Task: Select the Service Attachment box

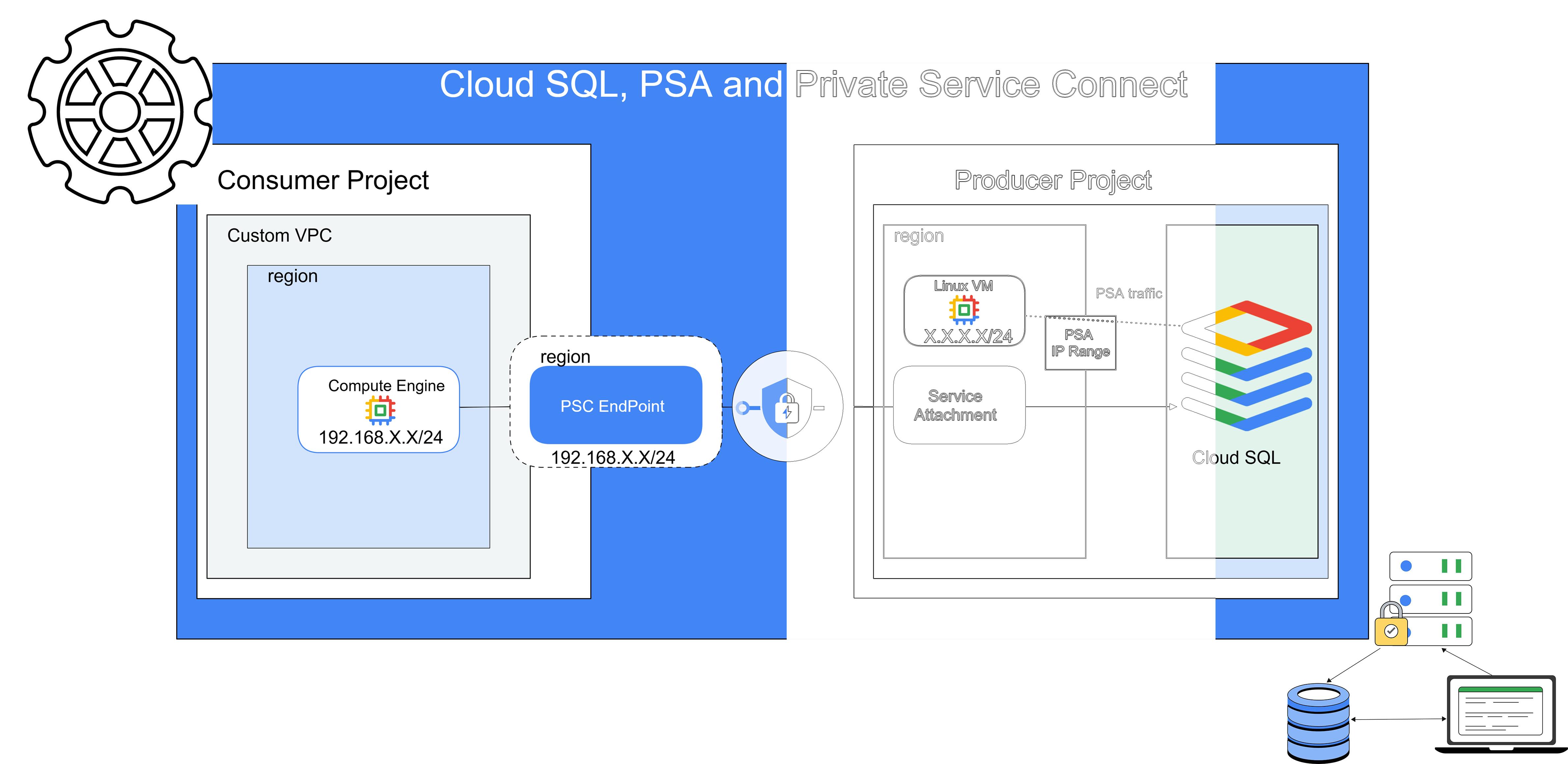Action: 959,405
